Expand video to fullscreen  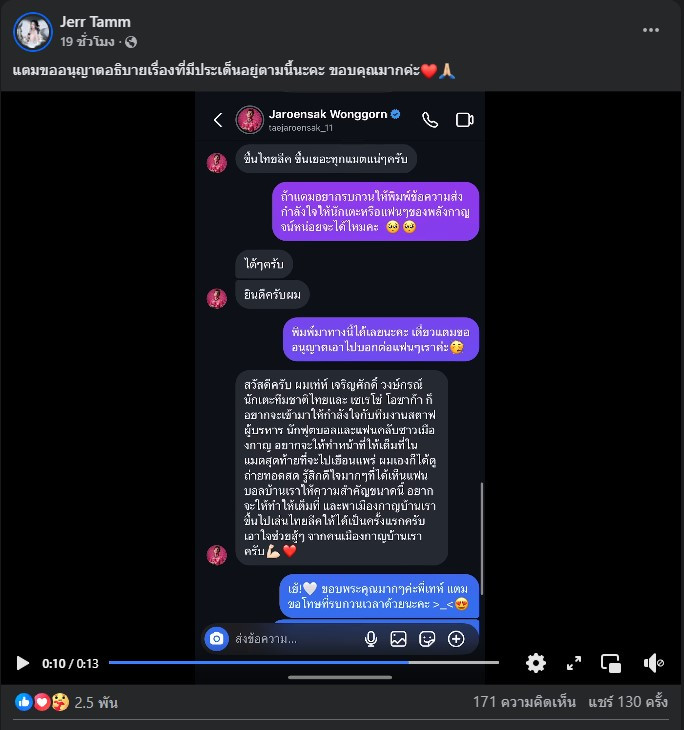(574, 663)
